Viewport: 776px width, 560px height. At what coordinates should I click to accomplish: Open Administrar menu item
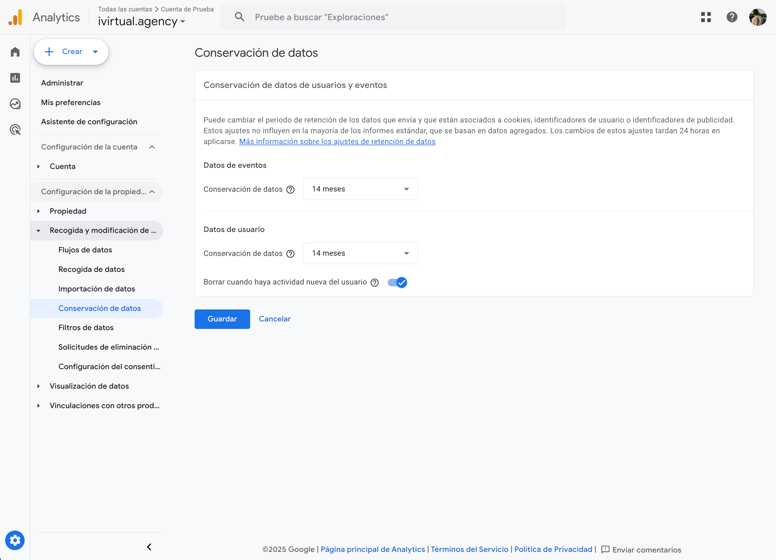62,83
